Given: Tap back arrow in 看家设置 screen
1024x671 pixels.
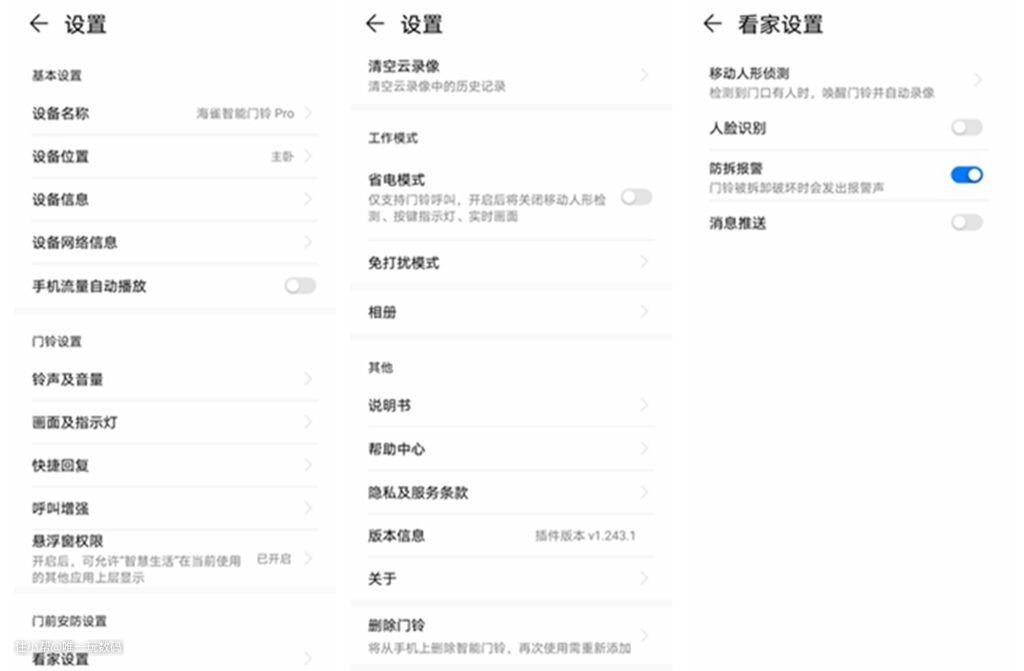Looking at the screenshot, I should [x=712, y=24].
